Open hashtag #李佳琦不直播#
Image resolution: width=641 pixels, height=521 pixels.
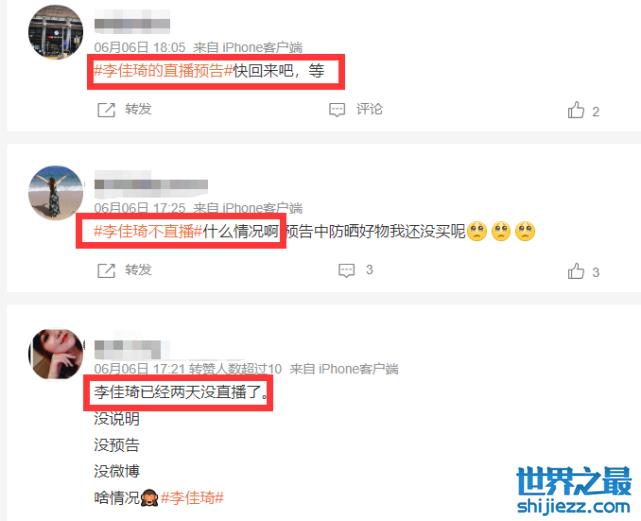coord(148,231)
